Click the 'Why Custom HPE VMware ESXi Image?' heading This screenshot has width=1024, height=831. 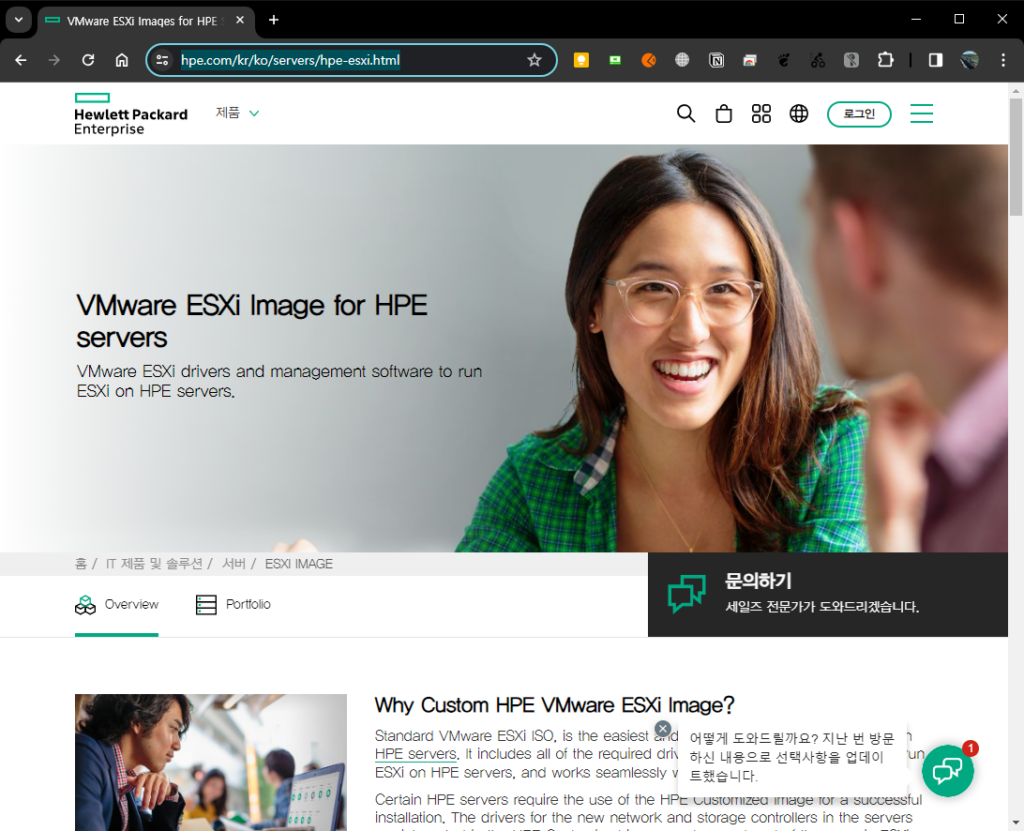(554, 706)
